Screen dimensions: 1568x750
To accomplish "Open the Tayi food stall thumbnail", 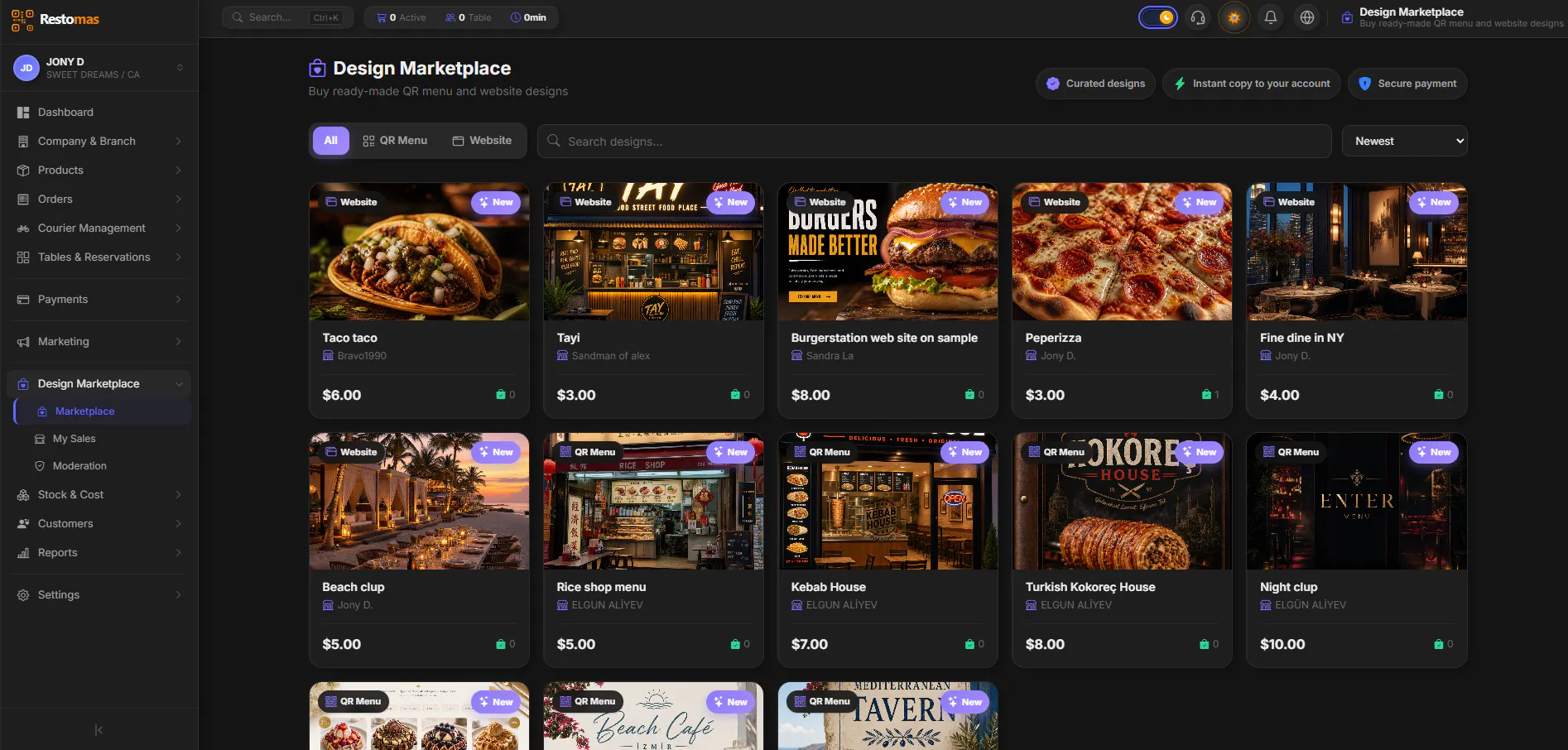I will (653, 252).
